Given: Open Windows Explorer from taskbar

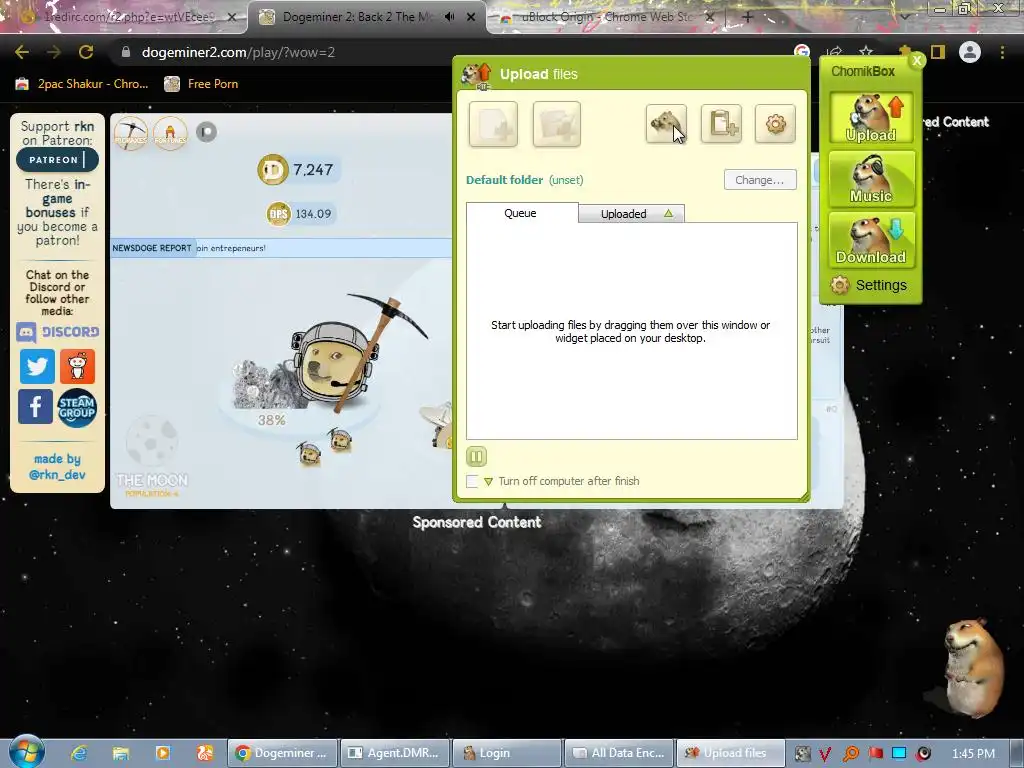Looking at the screenshot, I should tap(121, 753).
